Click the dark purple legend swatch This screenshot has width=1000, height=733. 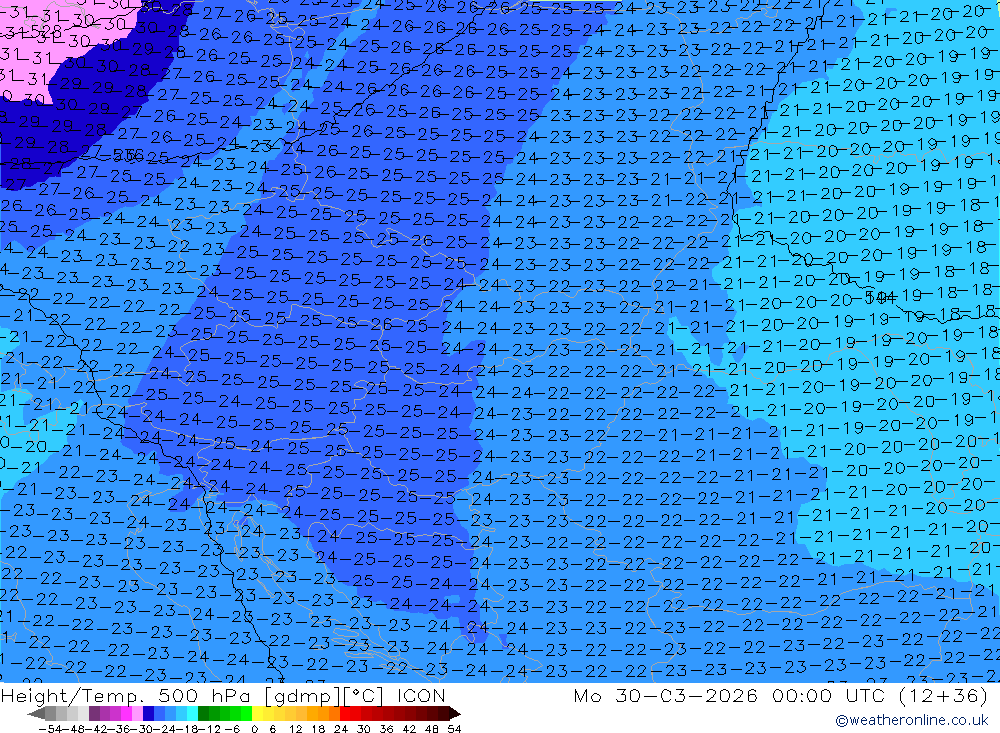point(94,713)
